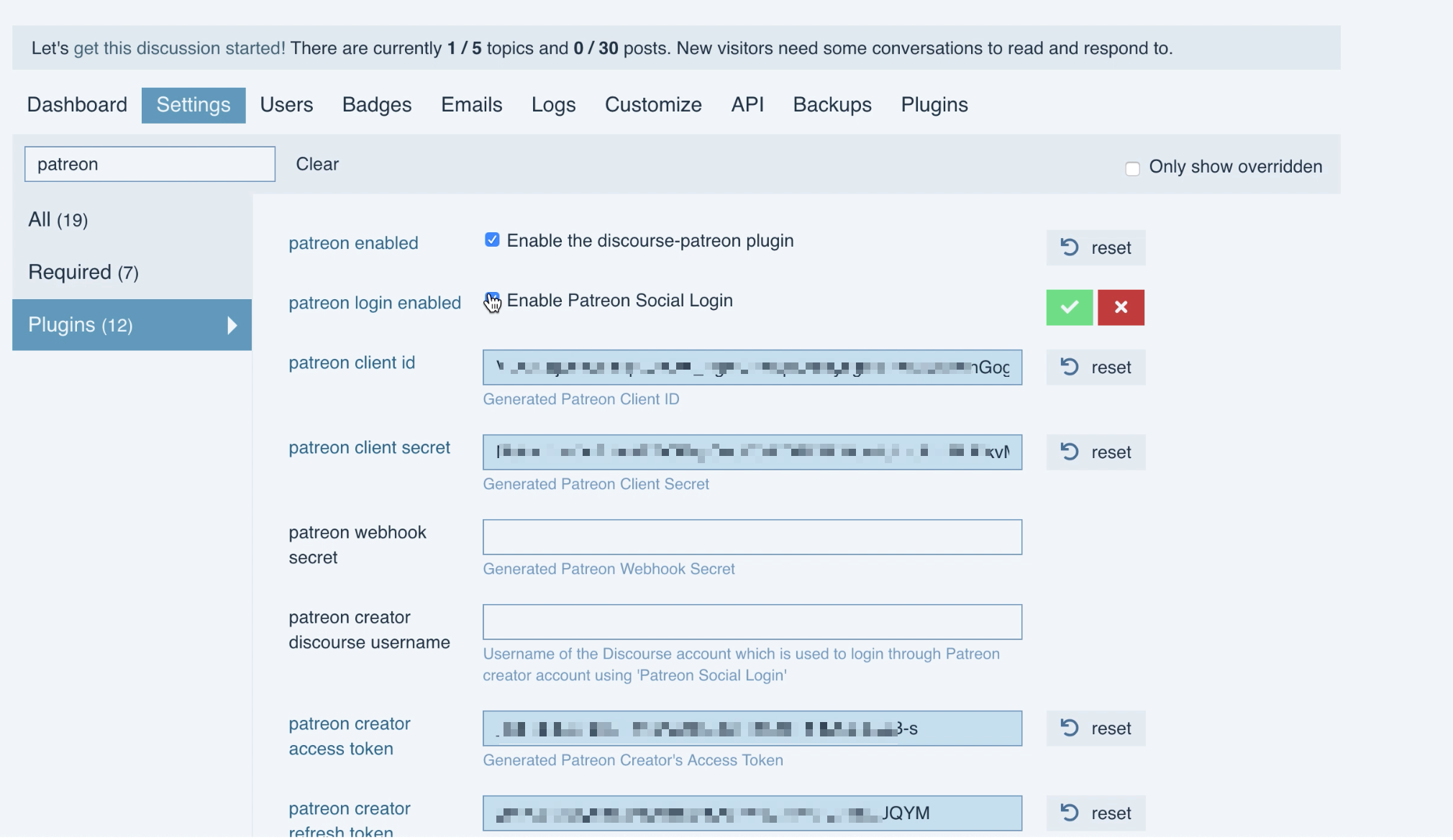Screen dimensions: 1453x840
Task: Reset the patreon client secret setting
Action: (x=1096, y=452)
